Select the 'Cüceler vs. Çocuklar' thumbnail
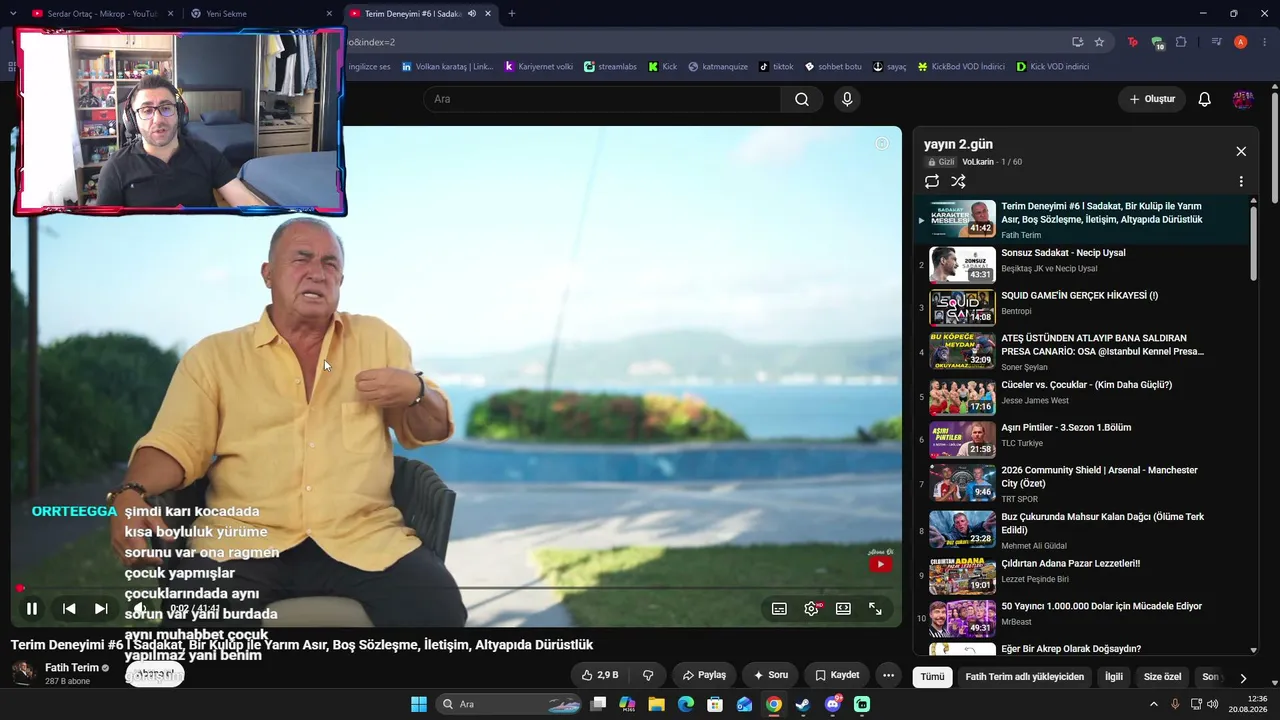The height and width of the screenshot is (720, 1280). point(962,397)
